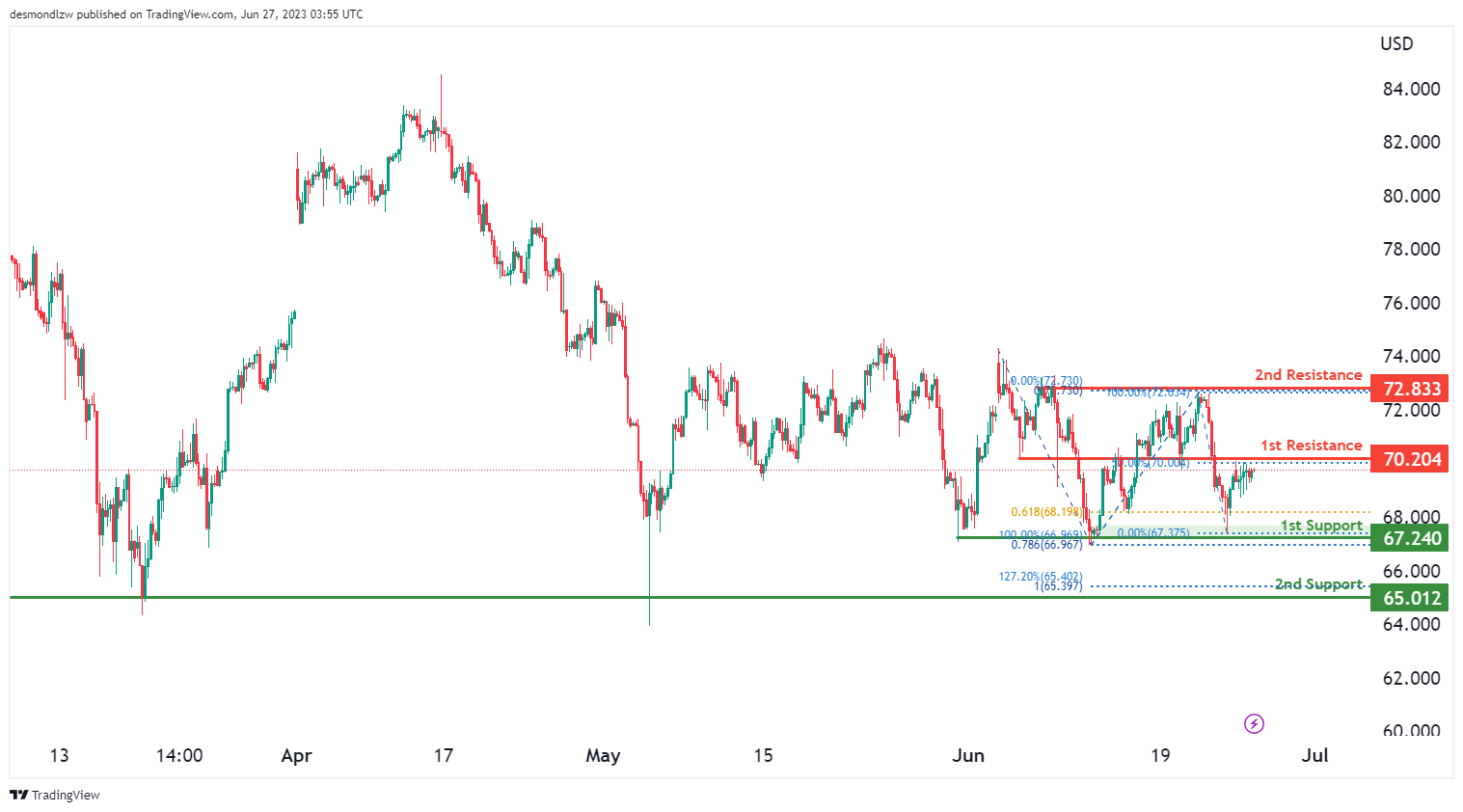The height and width of the screenshot is (812, 1463).
Task: Click the 1st Resistance text label
Action: coord(1311,445)
